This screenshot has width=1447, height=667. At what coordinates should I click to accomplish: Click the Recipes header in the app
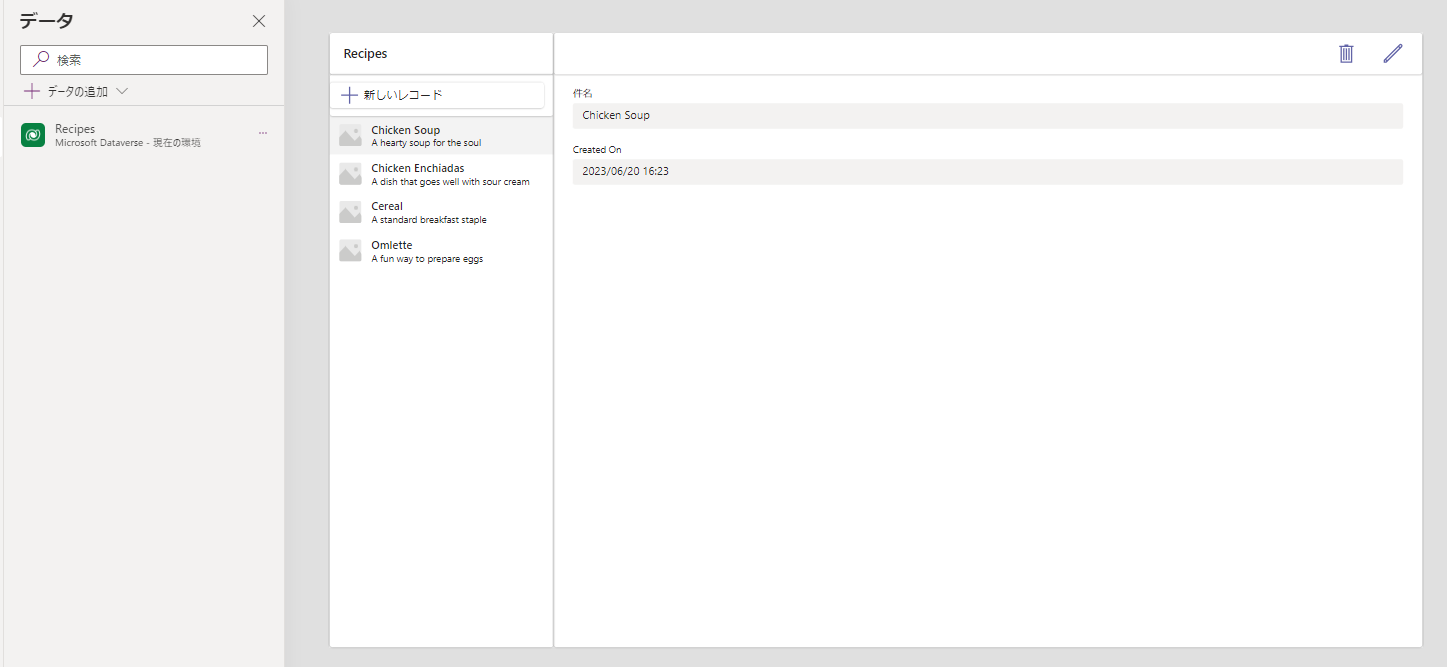click(365, 54)
